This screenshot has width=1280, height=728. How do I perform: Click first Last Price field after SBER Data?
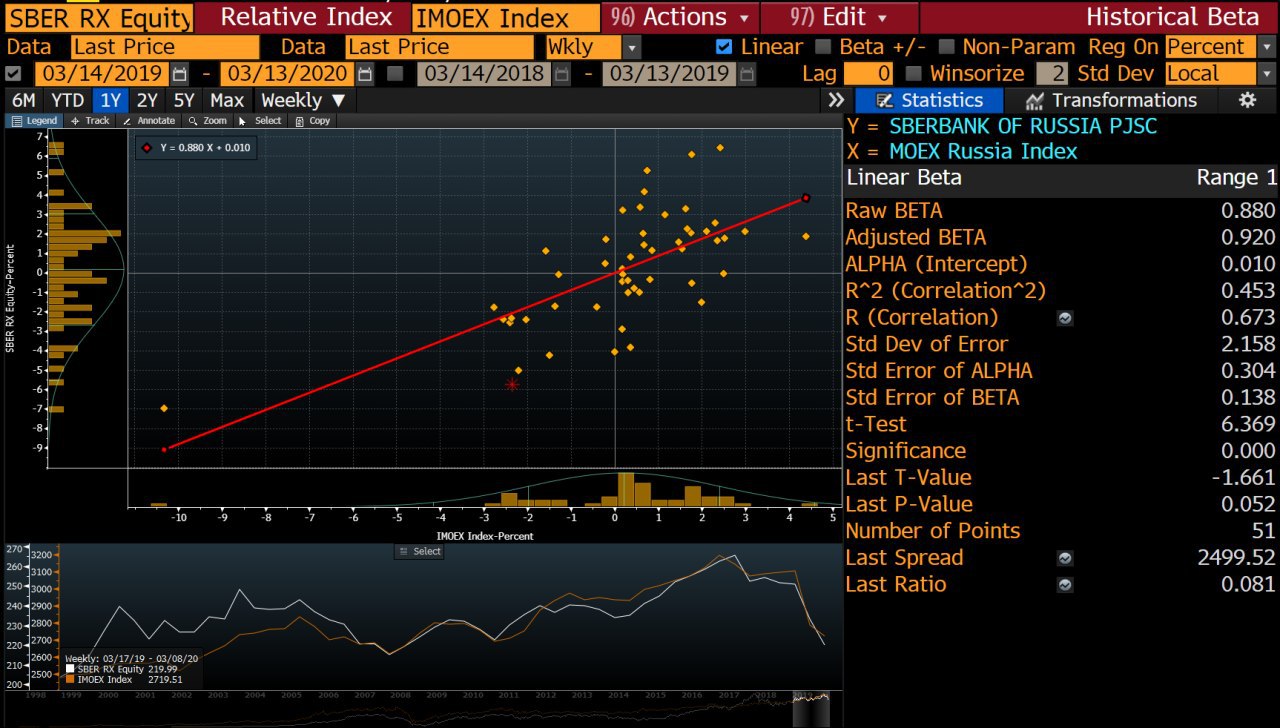click(165, 47)
